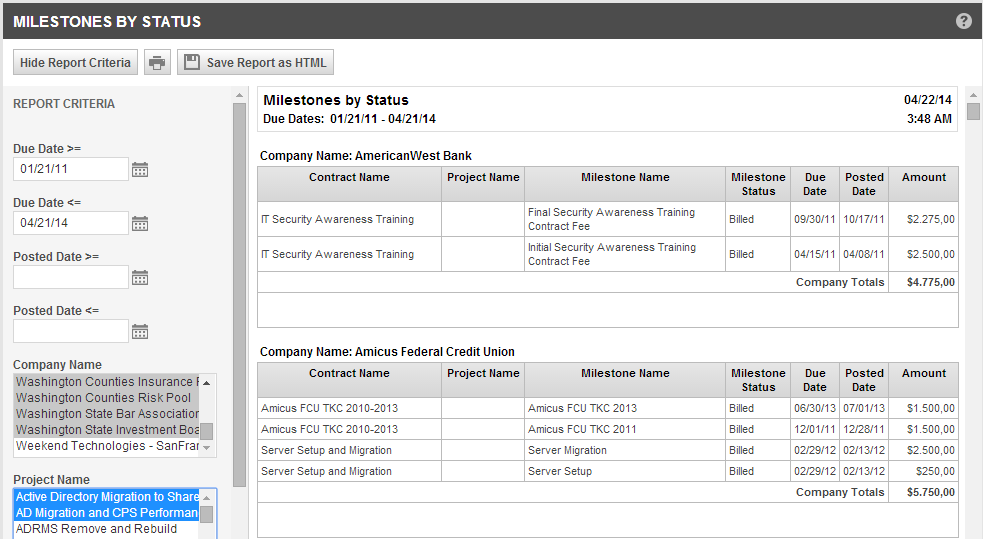Click Company Name list up arrow

point(207,382)
